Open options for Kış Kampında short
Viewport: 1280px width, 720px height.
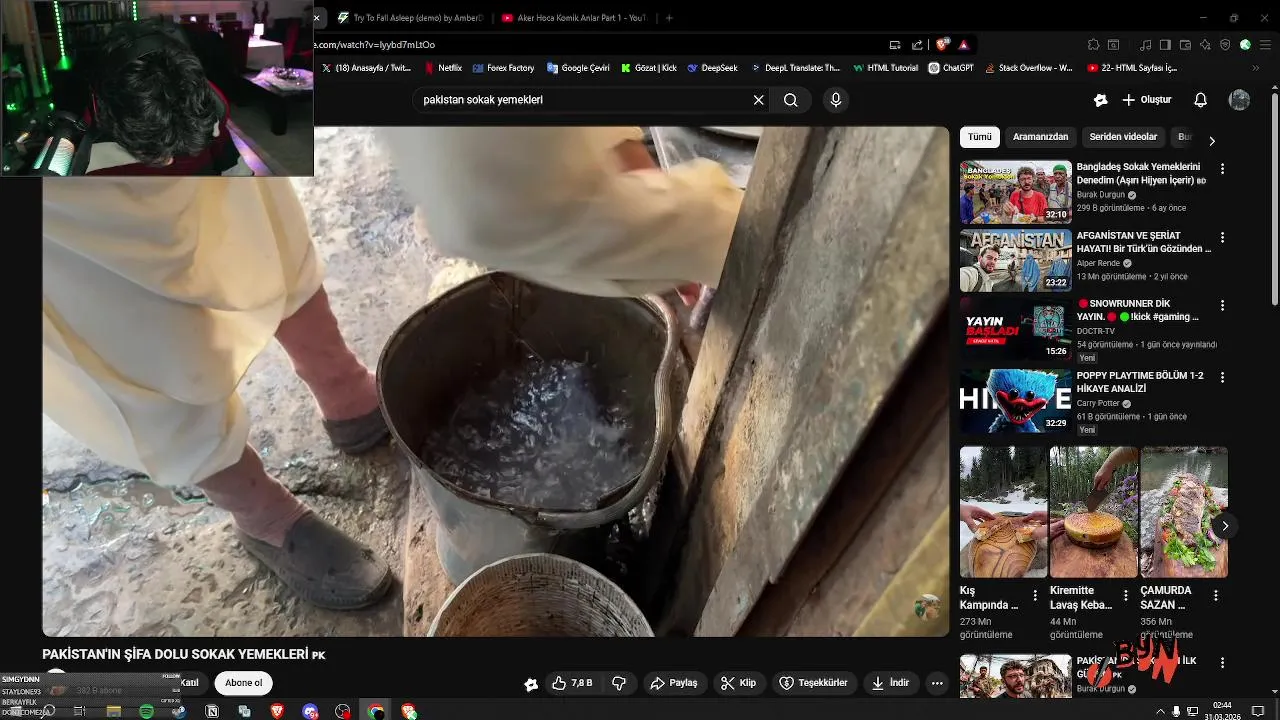pos(1035,595)
